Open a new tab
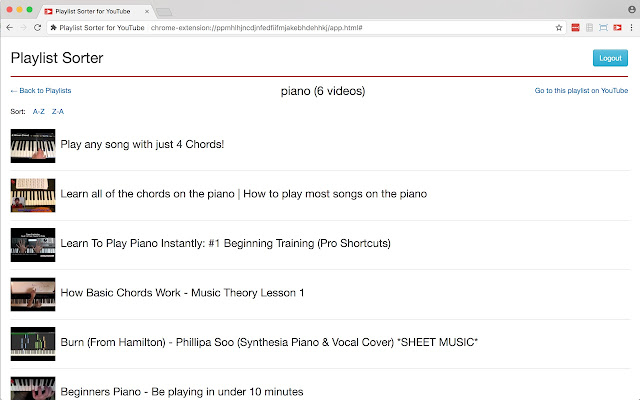Image resolution: width=640 pixels, height=400 pixels. coord(164,13)
